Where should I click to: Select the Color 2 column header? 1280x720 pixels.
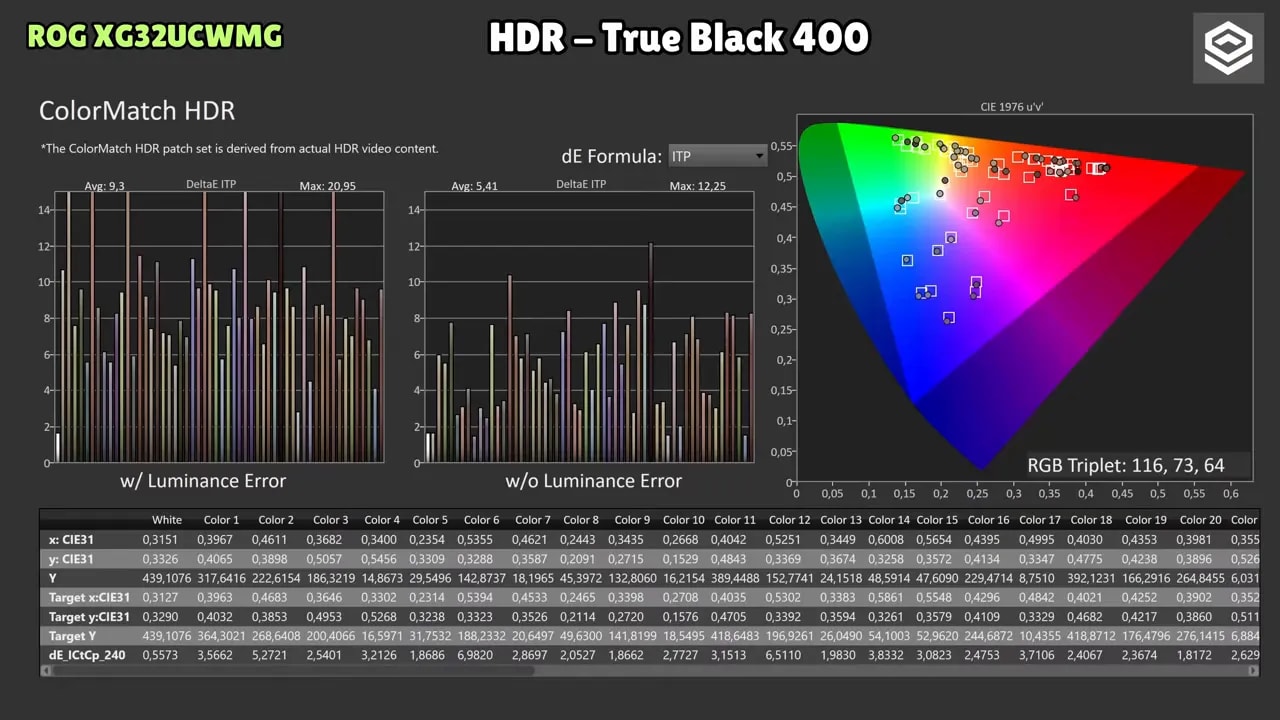(x=276, y=520)
